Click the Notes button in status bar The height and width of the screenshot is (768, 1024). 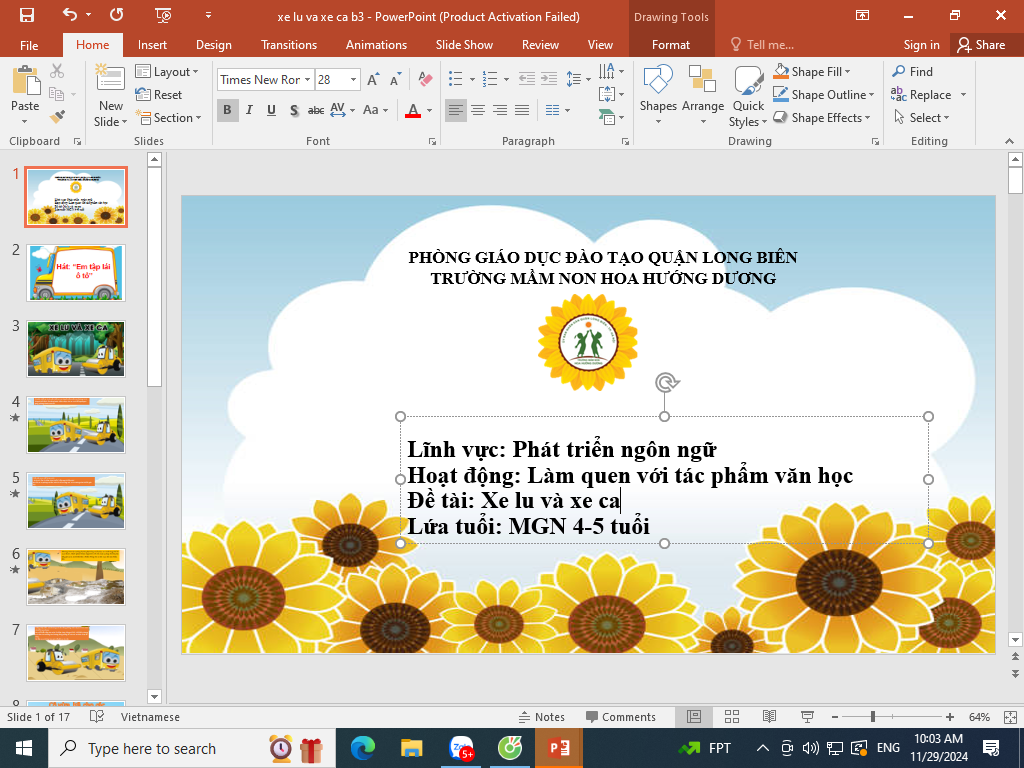541,717
